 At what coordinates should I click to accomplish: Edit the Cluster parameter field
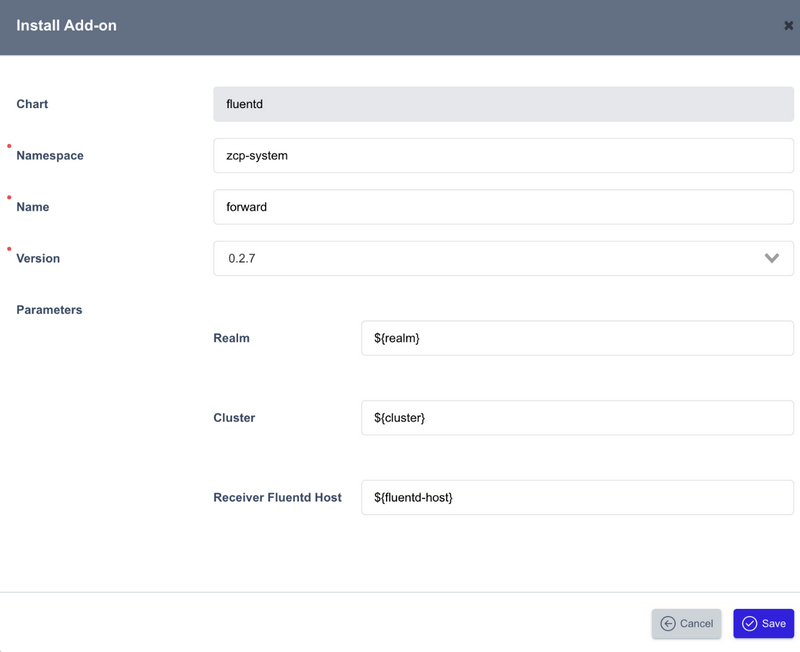point(577,417)
